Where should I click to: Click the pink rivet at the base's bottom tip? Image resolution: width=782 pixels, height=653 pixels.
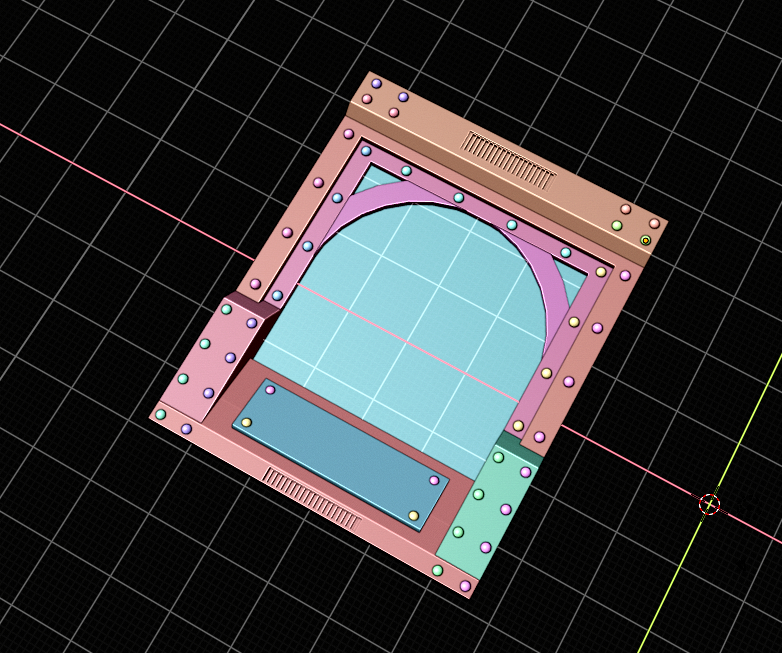(x=465, y=586)
